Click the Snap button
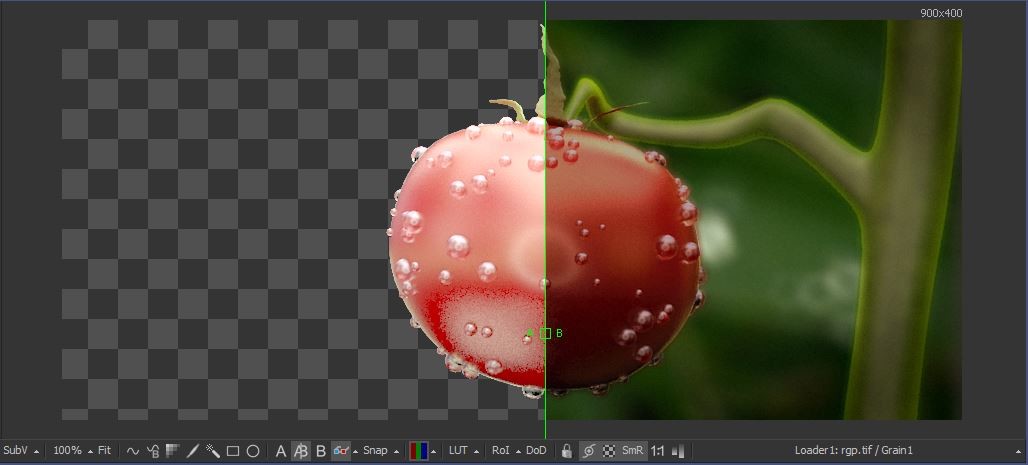Viewport: 1028px width, 465px height. (x=375, y=451)
